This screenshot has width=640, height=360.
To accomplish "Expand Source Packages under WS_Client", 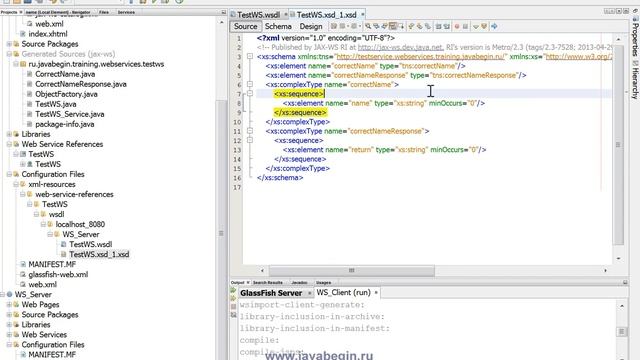I will click(9, 44).
